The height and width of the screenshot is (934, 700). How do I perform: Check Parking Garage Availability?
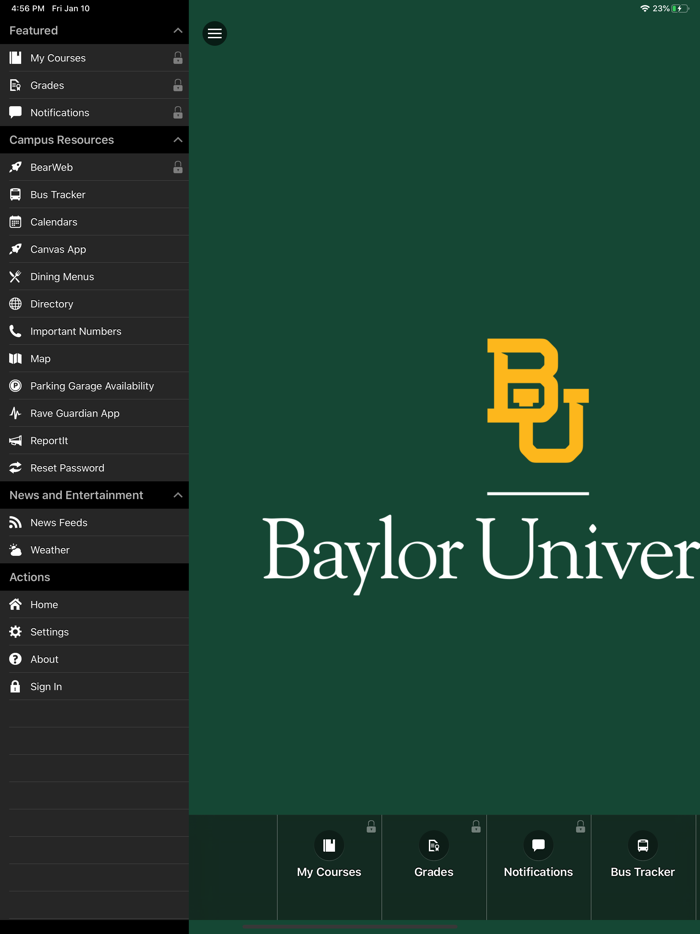(x=94, y=386)
